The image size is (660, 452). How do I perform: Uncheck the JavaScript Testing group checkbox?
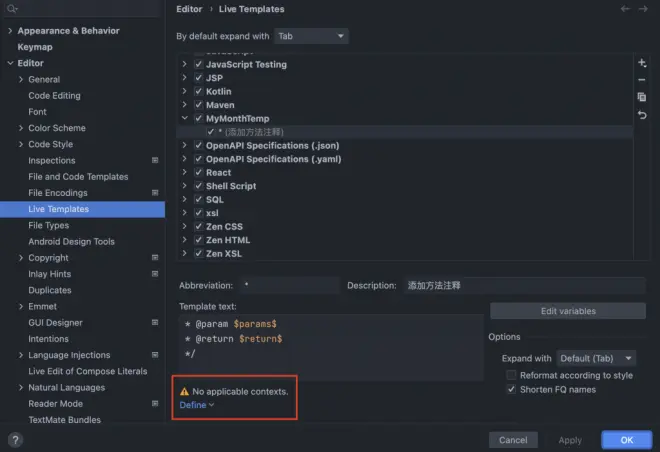199,64
